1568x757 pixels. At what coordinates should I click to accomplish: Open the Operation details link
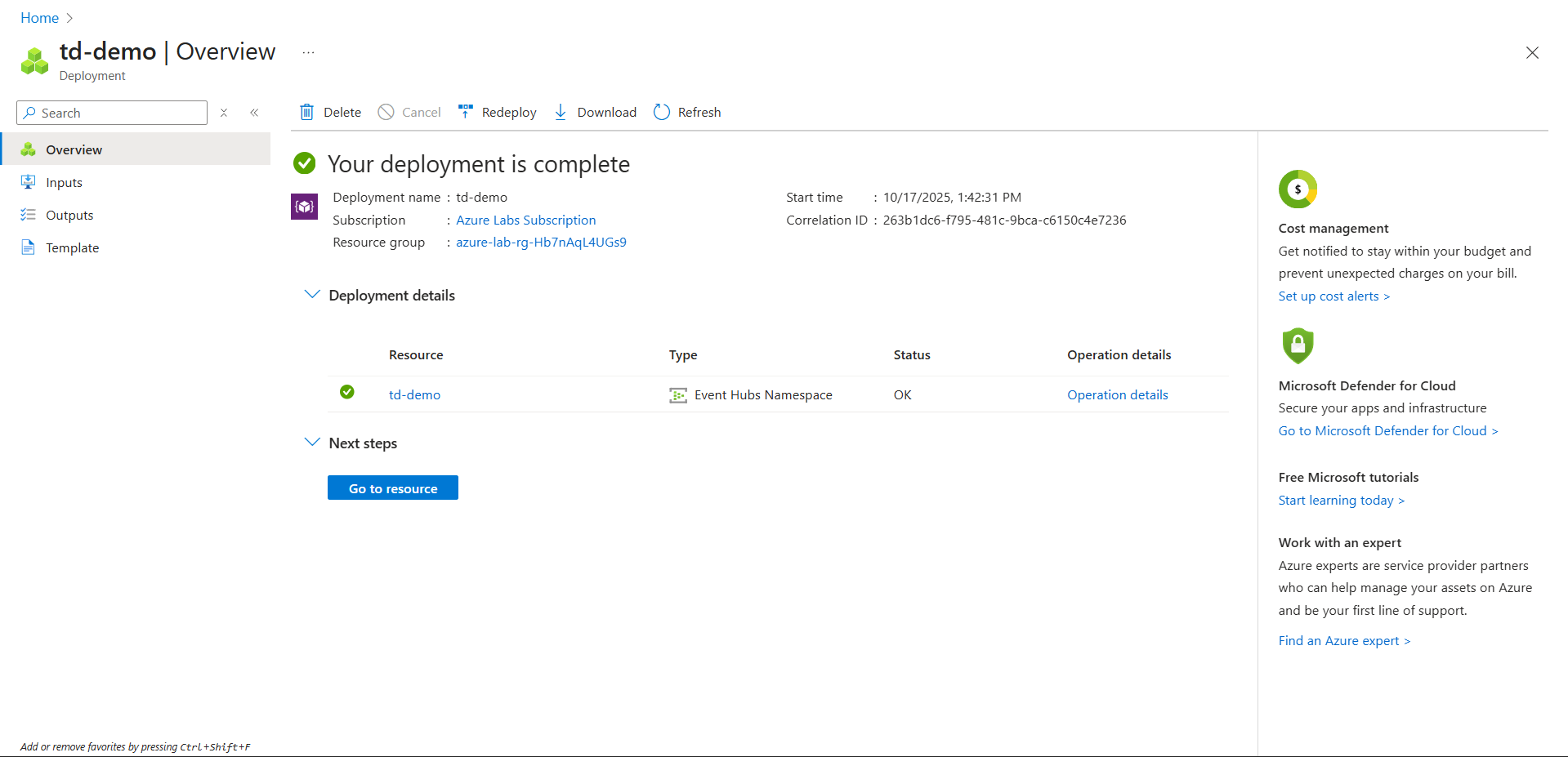point(1117,395)
